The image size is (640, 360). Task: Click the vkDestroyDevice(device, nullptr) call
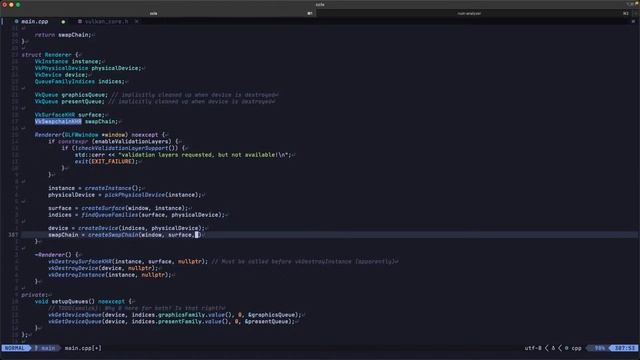click(103, 268)
